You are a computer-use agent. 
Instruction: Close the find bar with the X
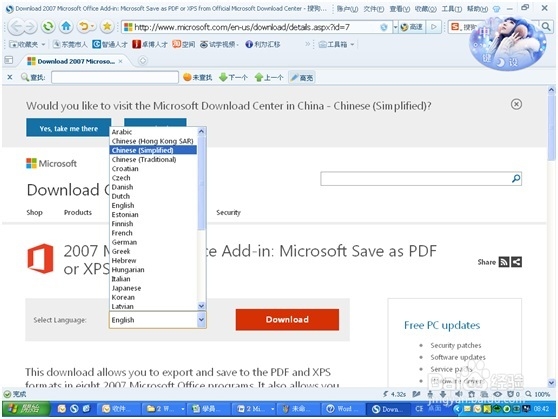[x=10, y=77]
